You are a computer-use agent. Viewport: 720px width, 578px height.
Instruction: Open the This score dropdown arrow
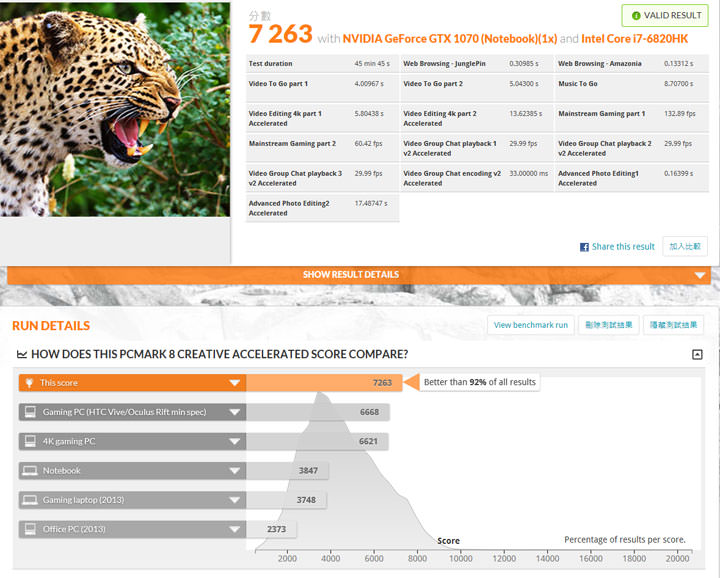[x=235, y=383]
